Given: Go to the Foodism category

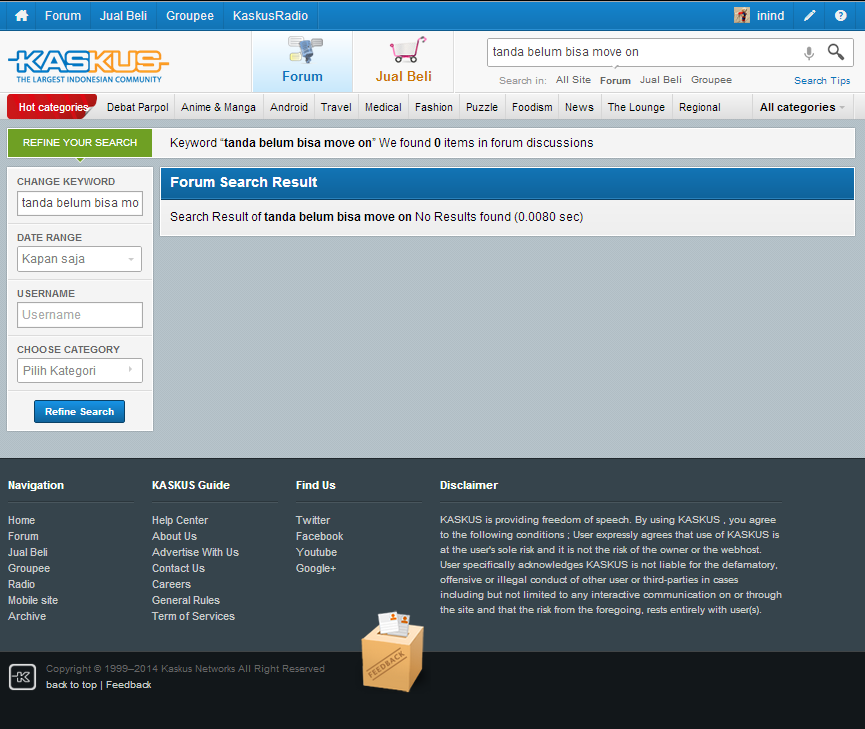Looking at the screenshot, I should 532,107.
